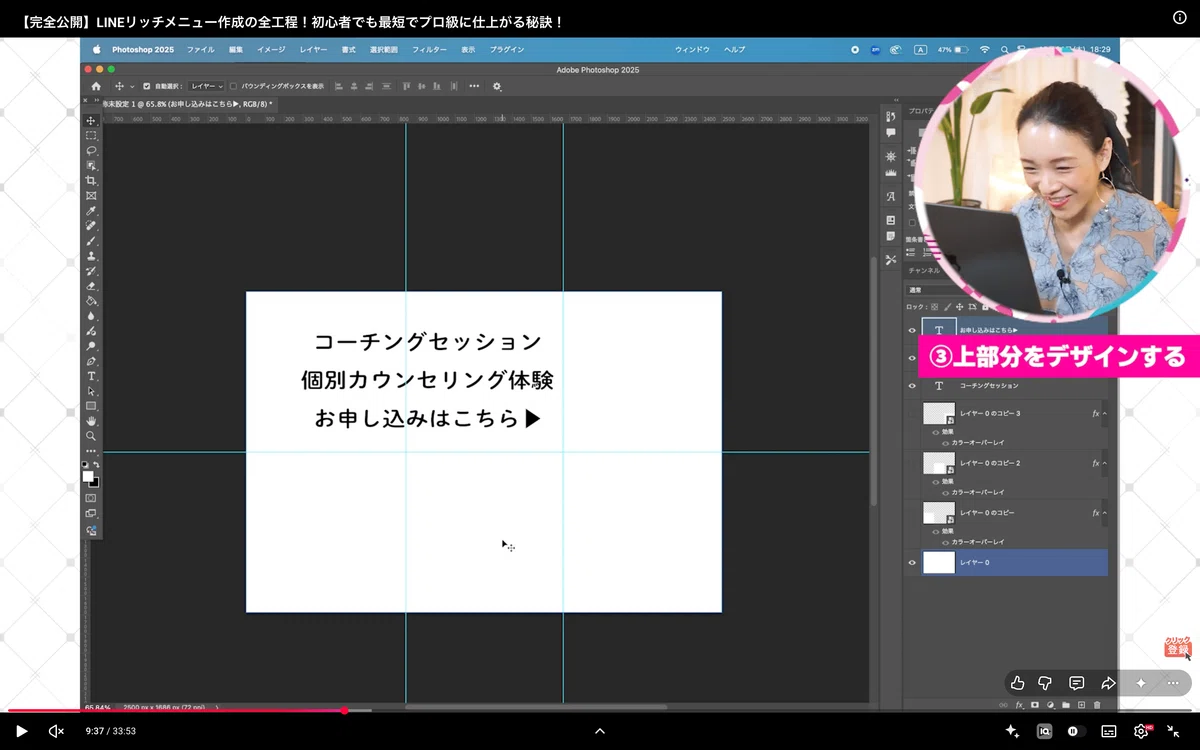Select the Horizontal Type tool

91,376
